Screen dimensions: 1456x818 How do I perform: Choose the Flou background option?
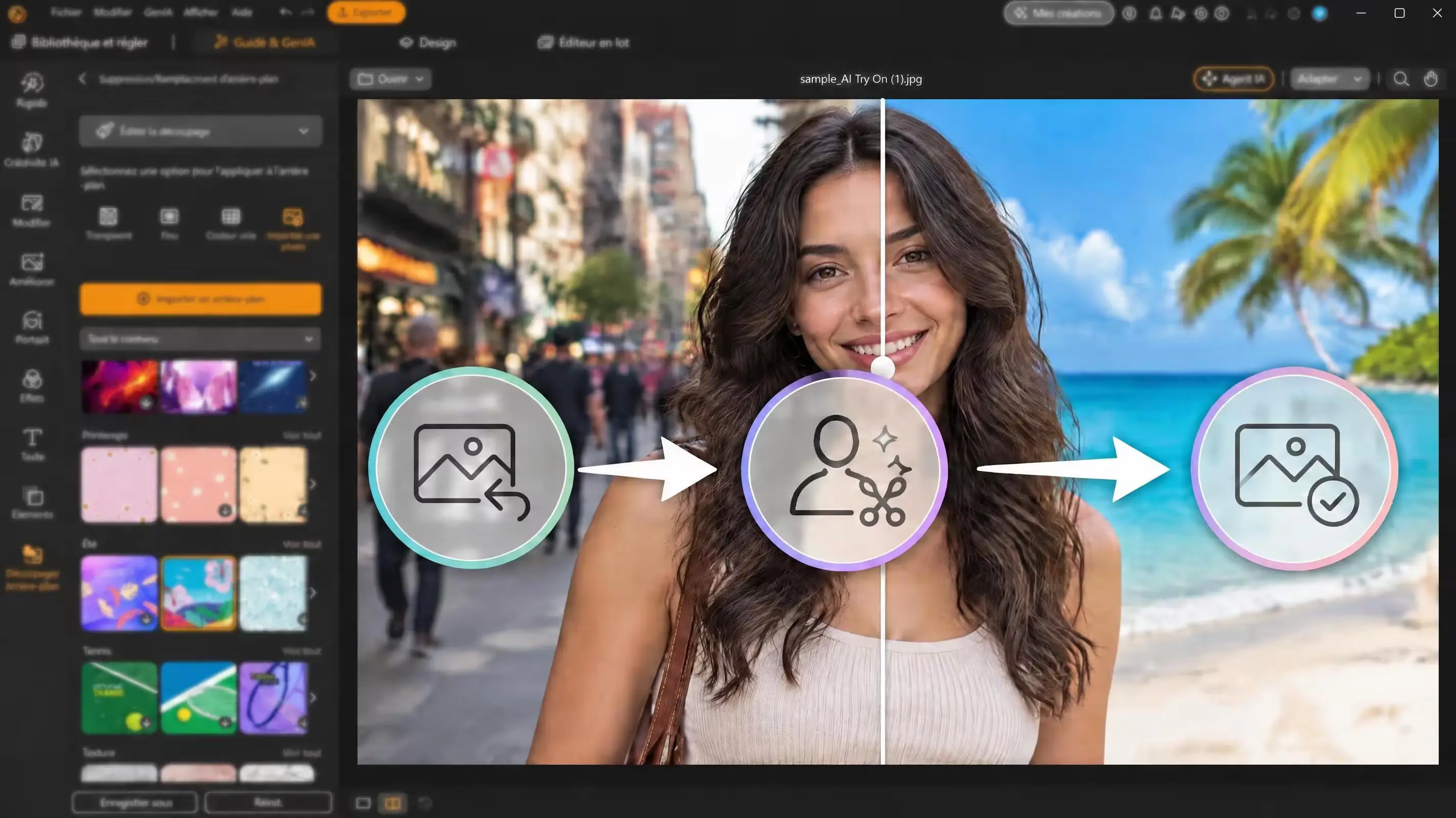click(169, 224)
